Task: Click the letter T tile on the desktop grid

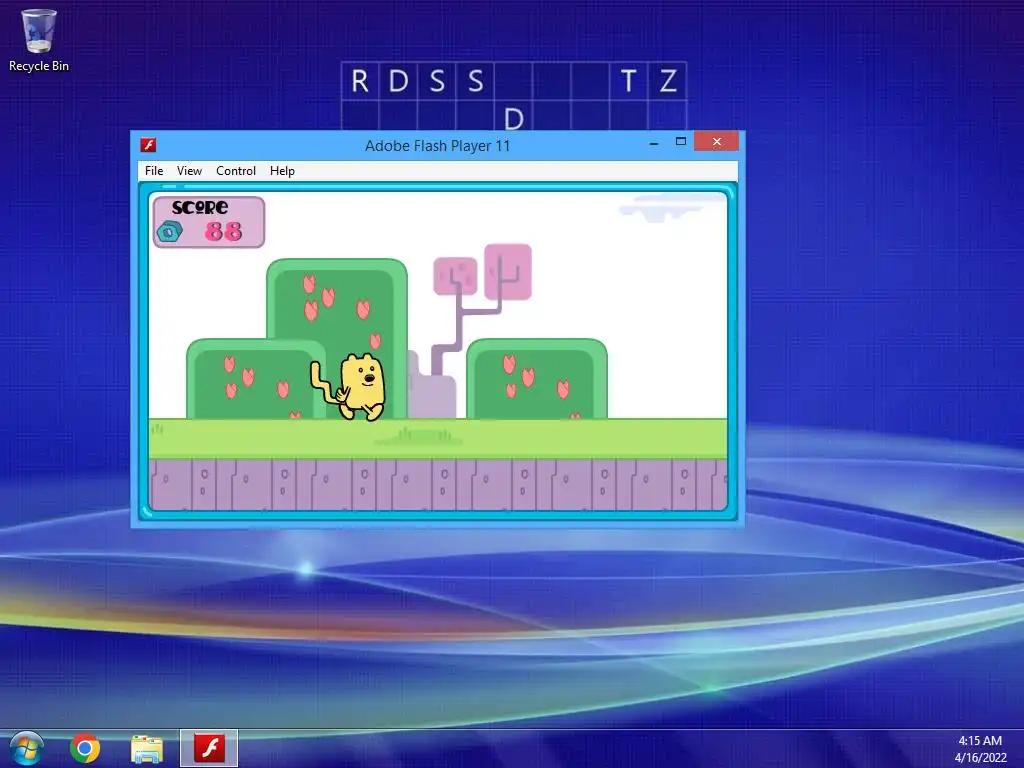Action: click(x=628, y=81)
